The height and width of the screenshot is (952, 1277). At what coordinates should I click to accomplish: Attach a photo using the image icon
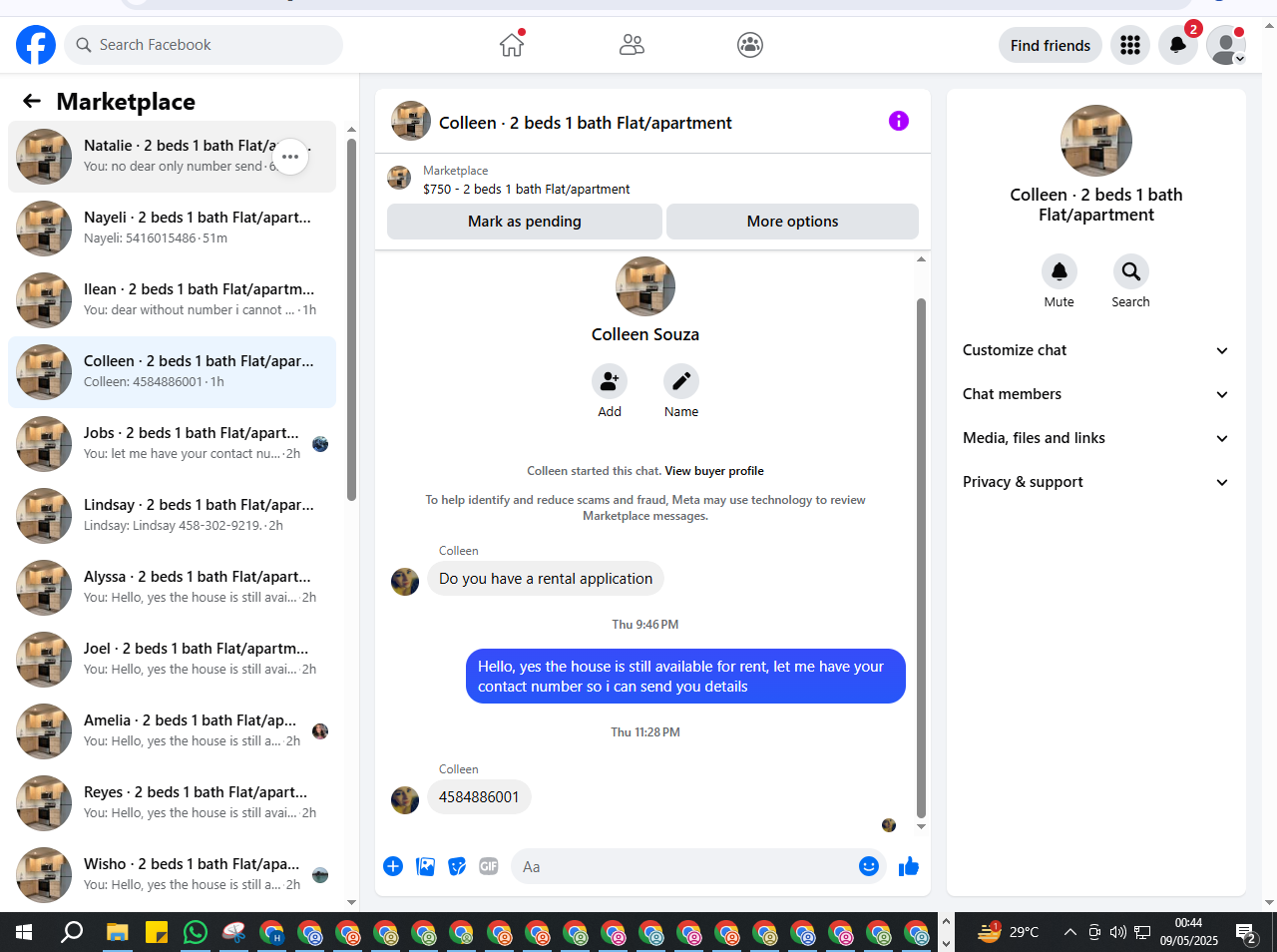pos(426,866)
